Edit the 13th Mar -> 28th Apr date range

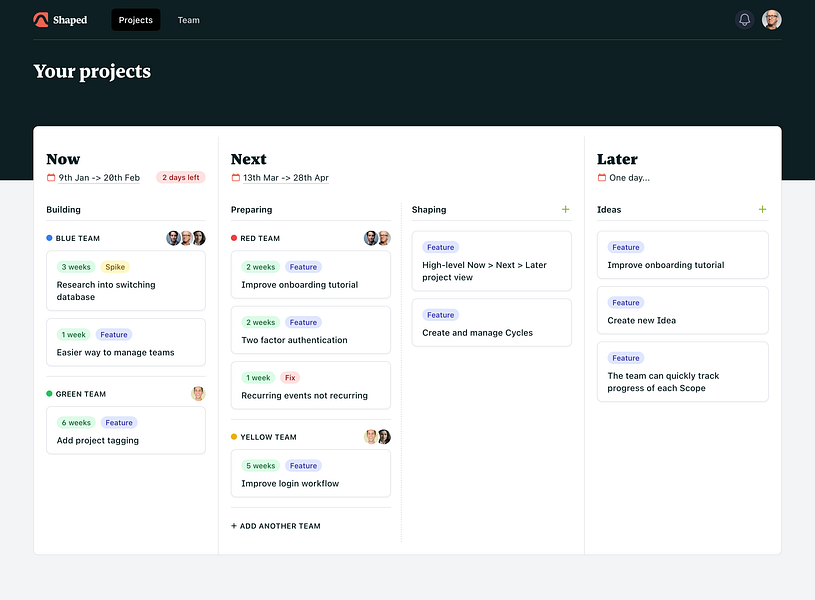[286, 178]
